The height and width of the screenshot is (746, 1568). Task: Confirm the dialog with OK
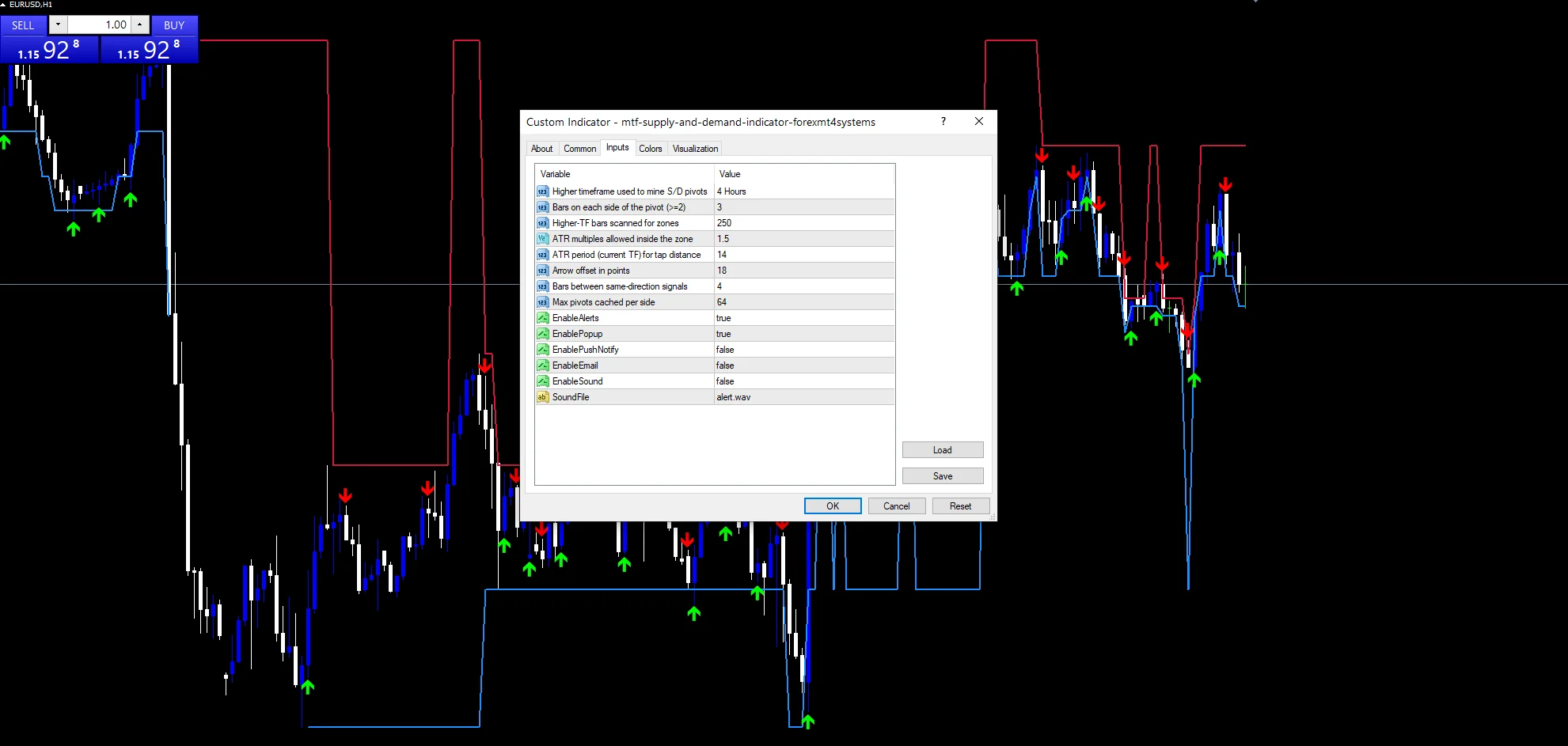tap(833, 506)
